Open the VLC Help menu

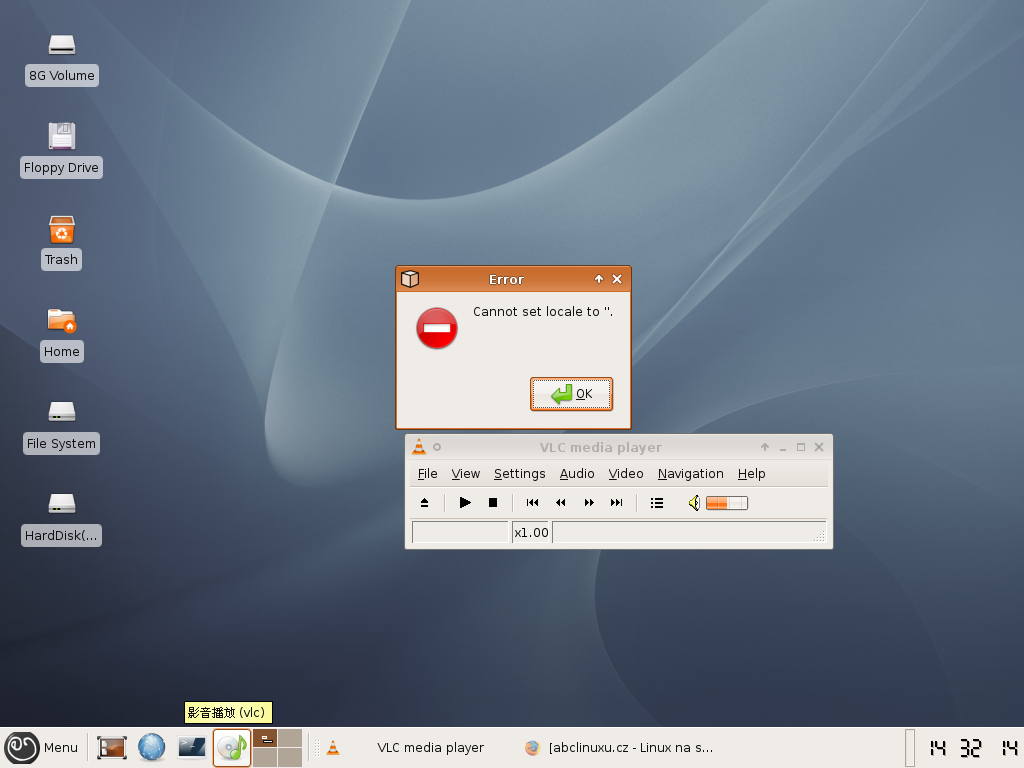751,473
